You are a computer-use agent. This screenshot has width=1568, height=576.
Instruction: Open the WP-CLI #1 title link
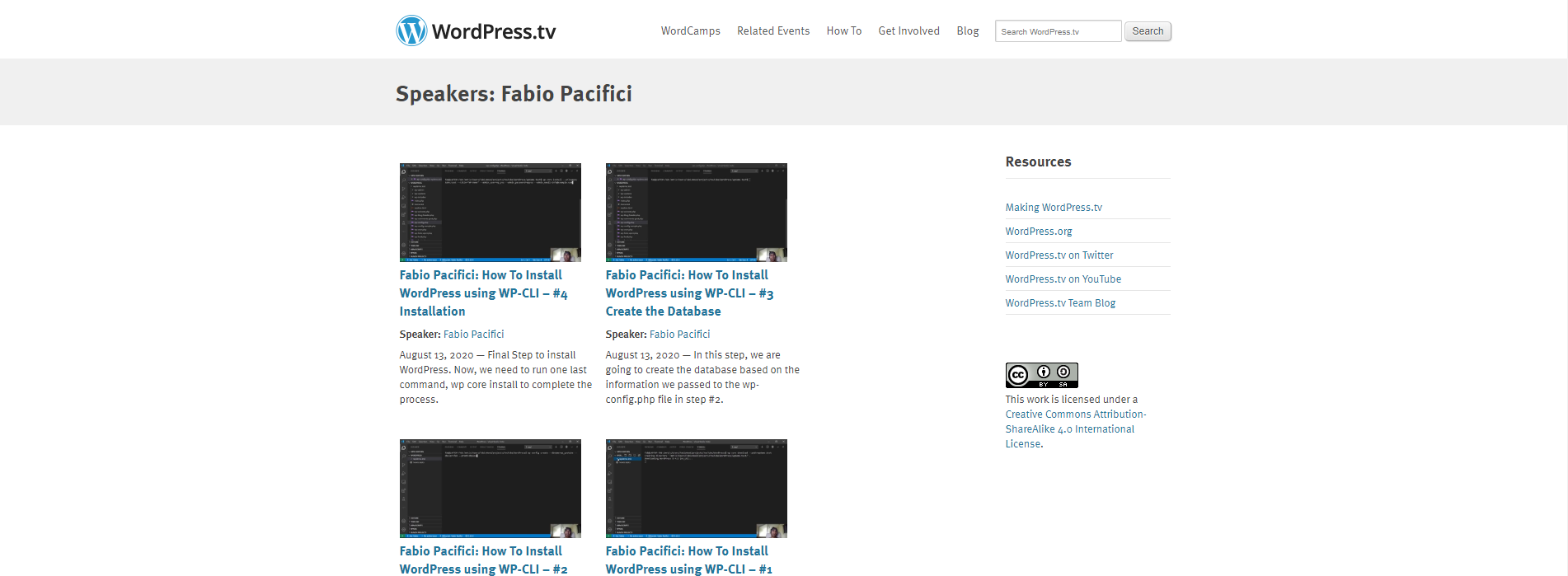click(689, 560)
